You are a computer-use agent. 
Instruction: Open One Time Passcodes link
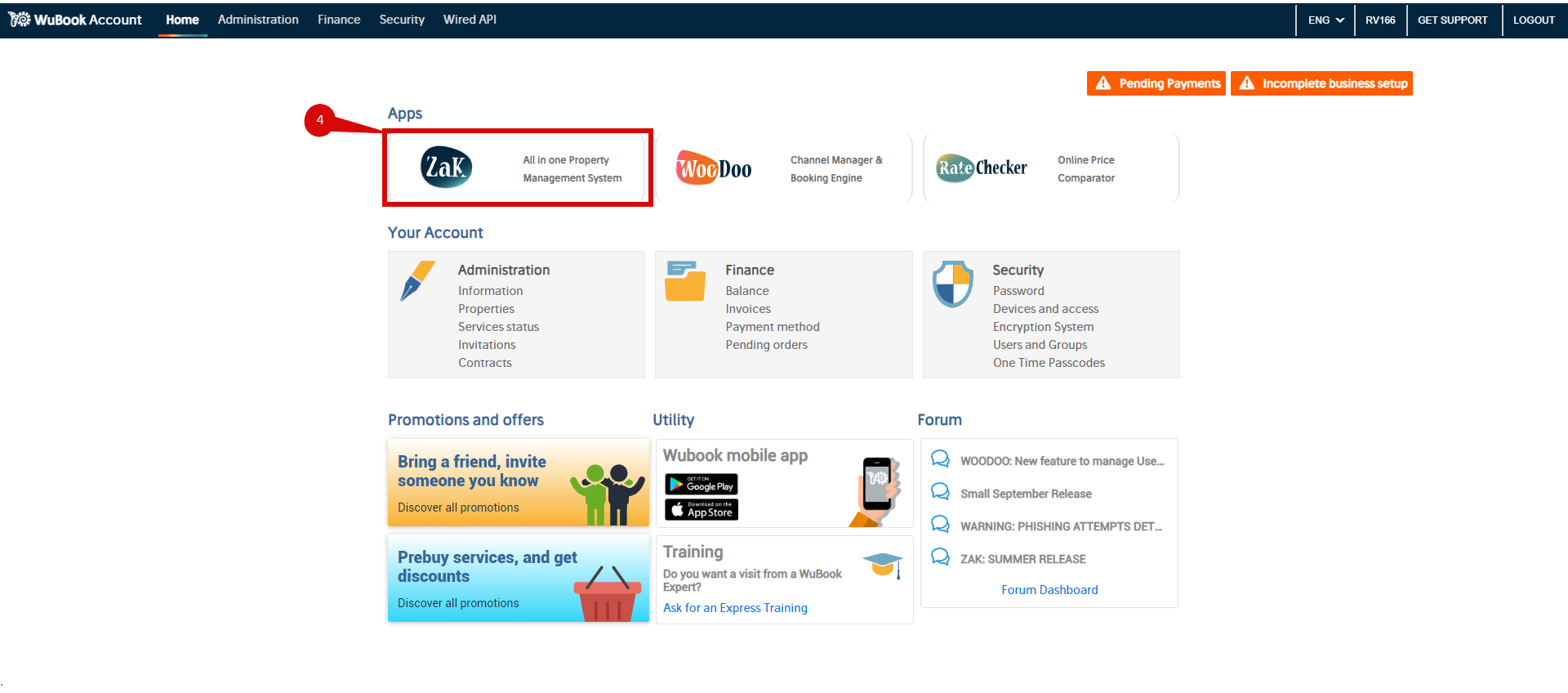[x=1049, y=363]
